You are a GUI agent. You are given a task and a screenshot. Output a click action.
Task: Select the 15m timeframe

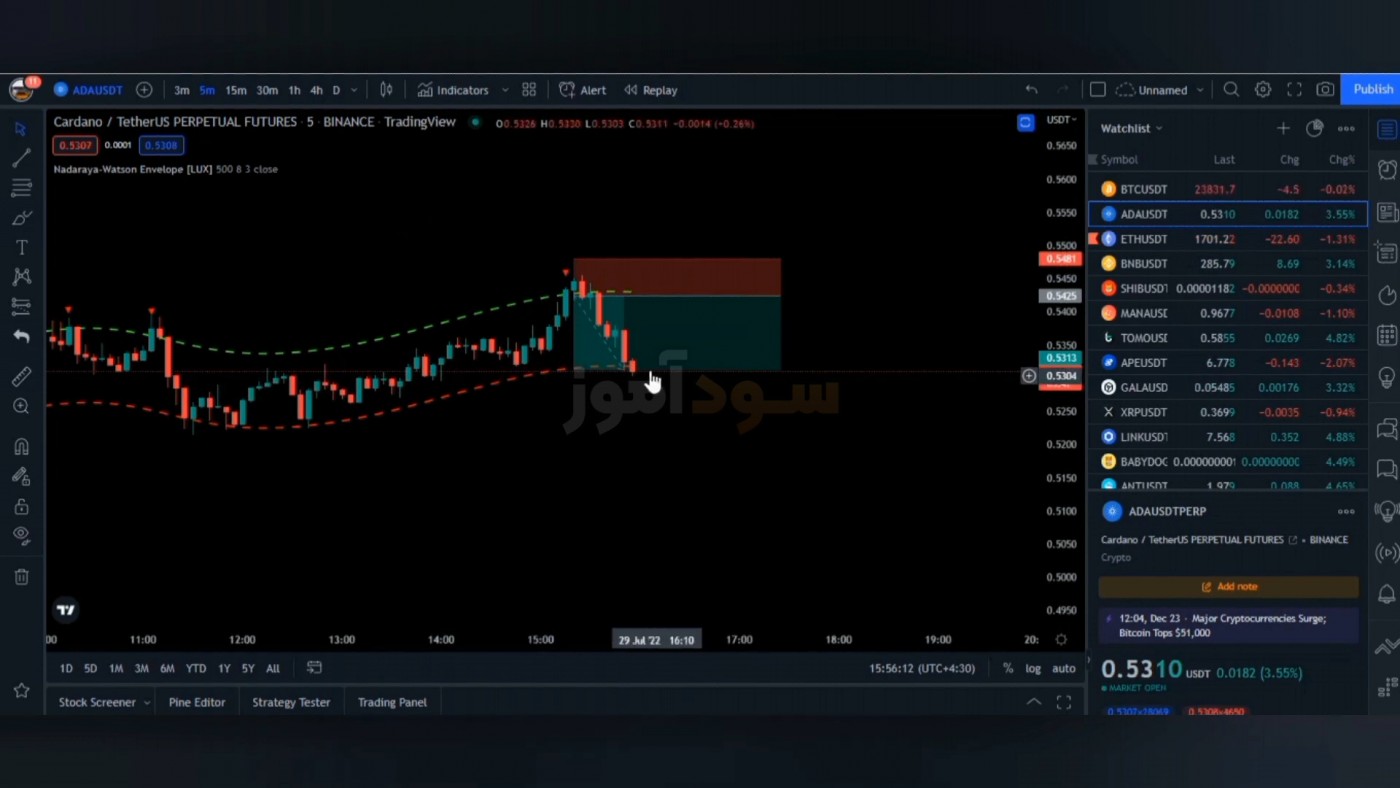[235, 90]
